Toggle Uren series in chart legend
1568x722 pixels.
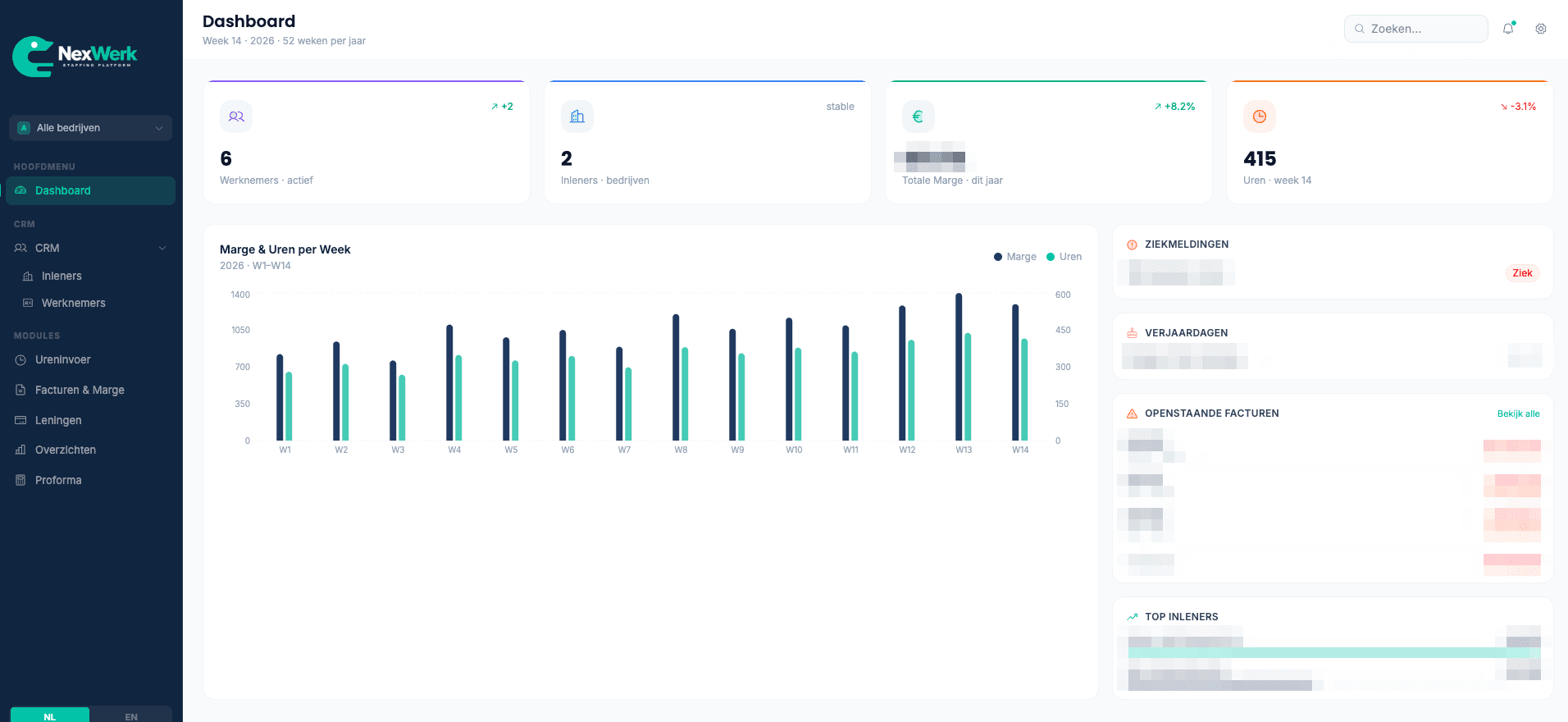(1064, 257)
